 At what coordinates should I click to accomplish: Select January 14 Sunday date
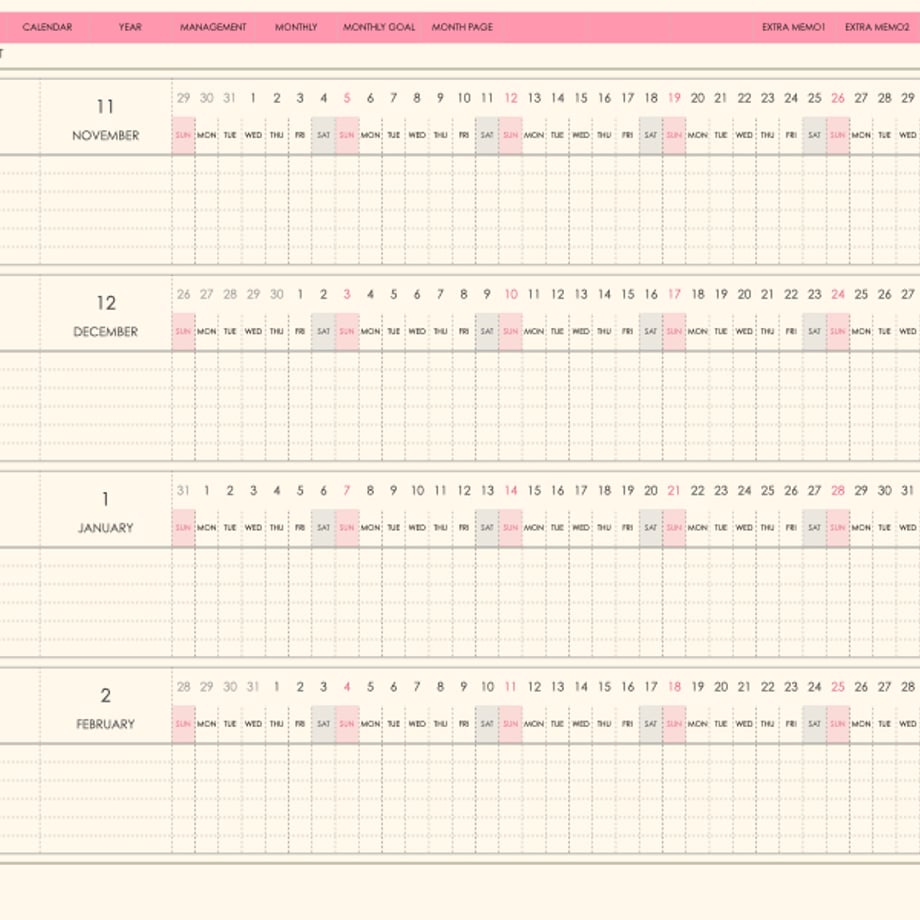(511, 491)
